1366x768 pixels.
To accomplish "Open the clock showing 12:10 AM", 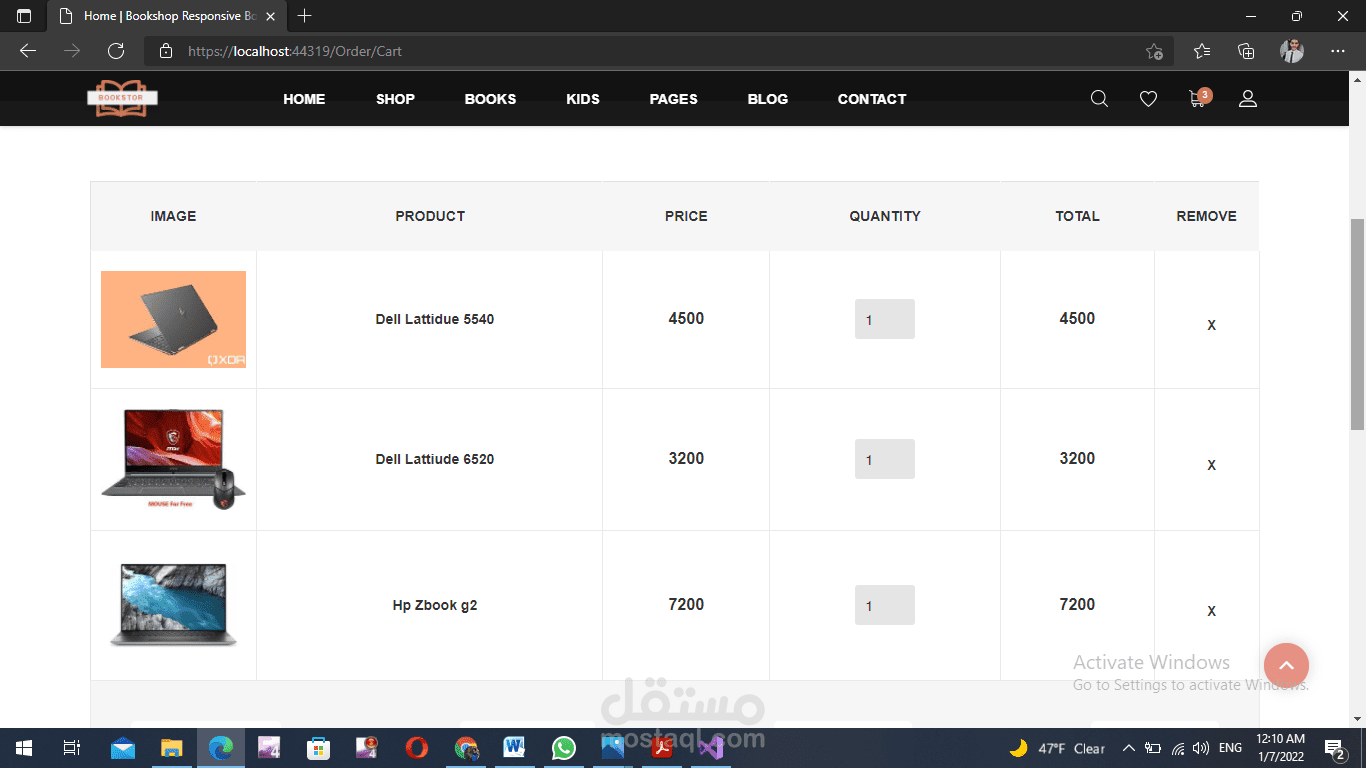I will pos(1281,748).
